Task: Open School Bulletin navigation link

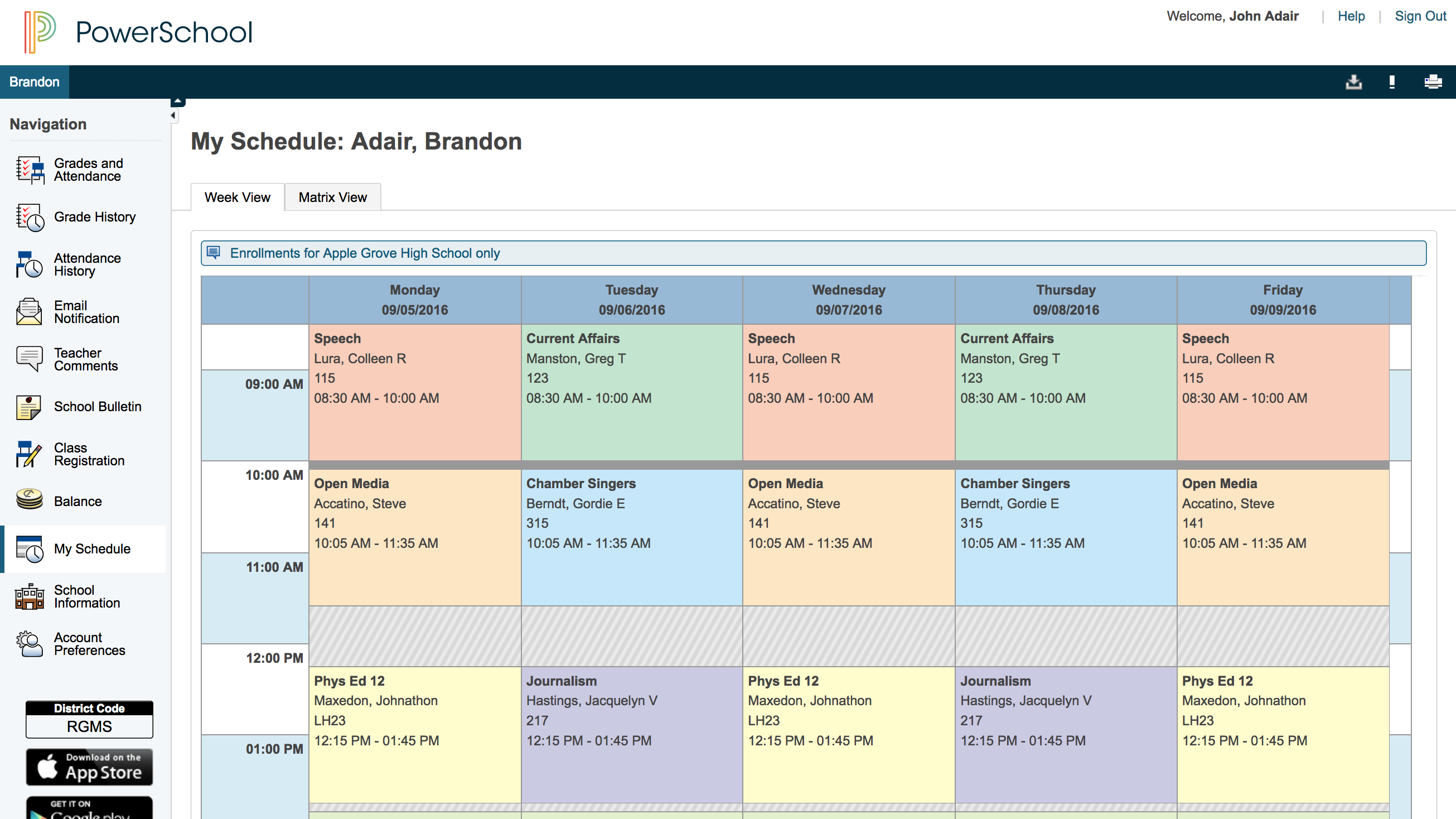Action: 98,407
